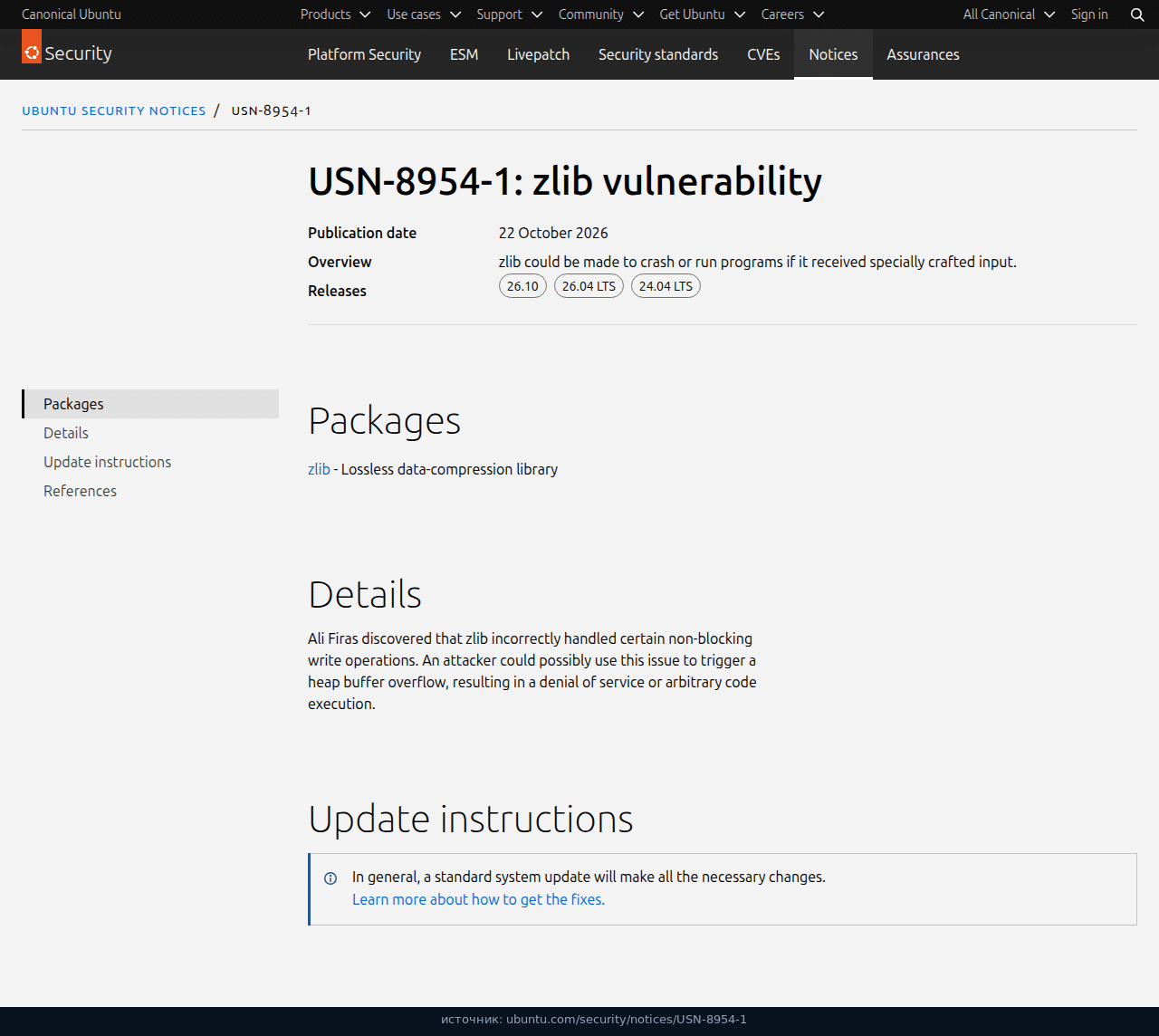Open the zlib package link
Screen dimensions: 1159x1036
coord(319,469)
